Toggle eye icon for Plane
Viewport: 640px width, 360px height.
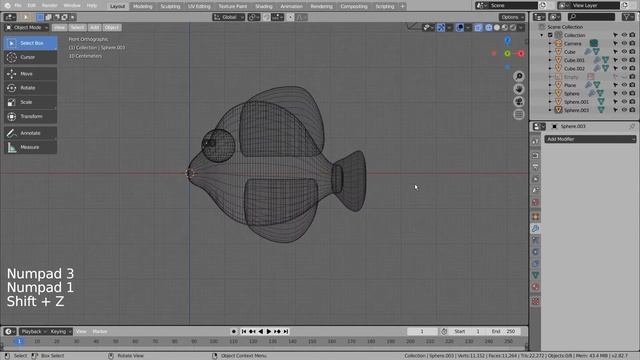pos(624,85)
